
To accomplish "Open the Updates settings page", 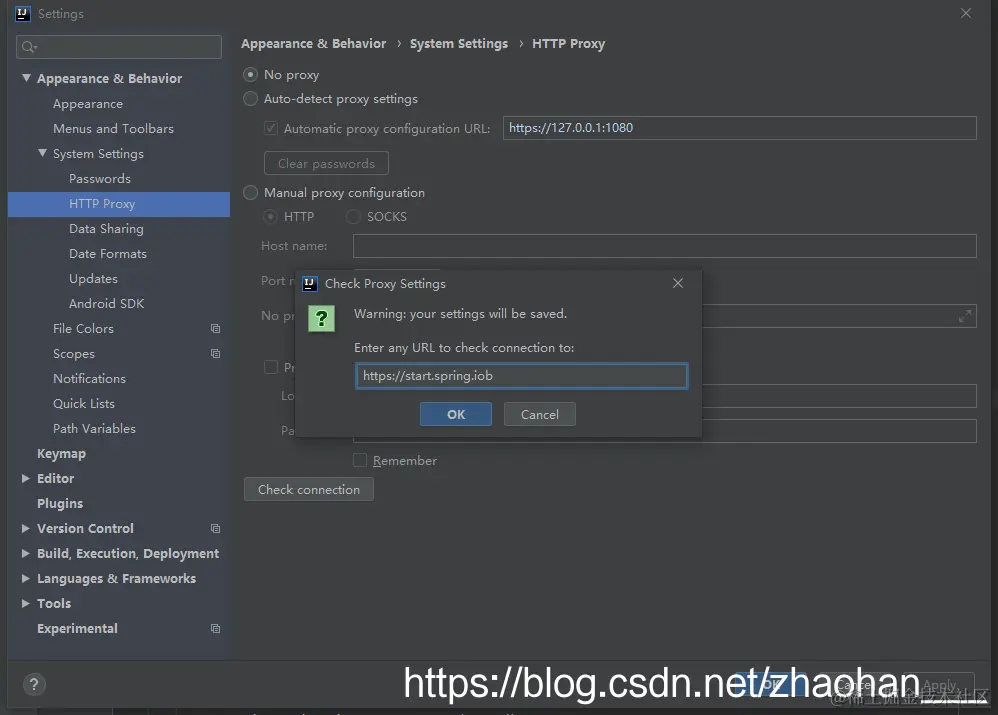I will tap(93, 279).
